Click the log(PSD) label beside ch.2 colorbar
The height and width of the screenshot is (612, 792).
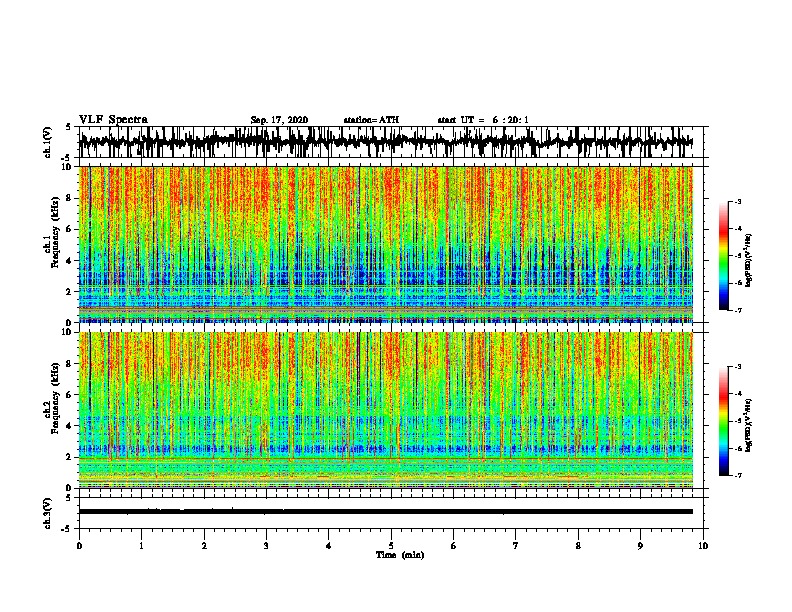click(x=749, y=425)
